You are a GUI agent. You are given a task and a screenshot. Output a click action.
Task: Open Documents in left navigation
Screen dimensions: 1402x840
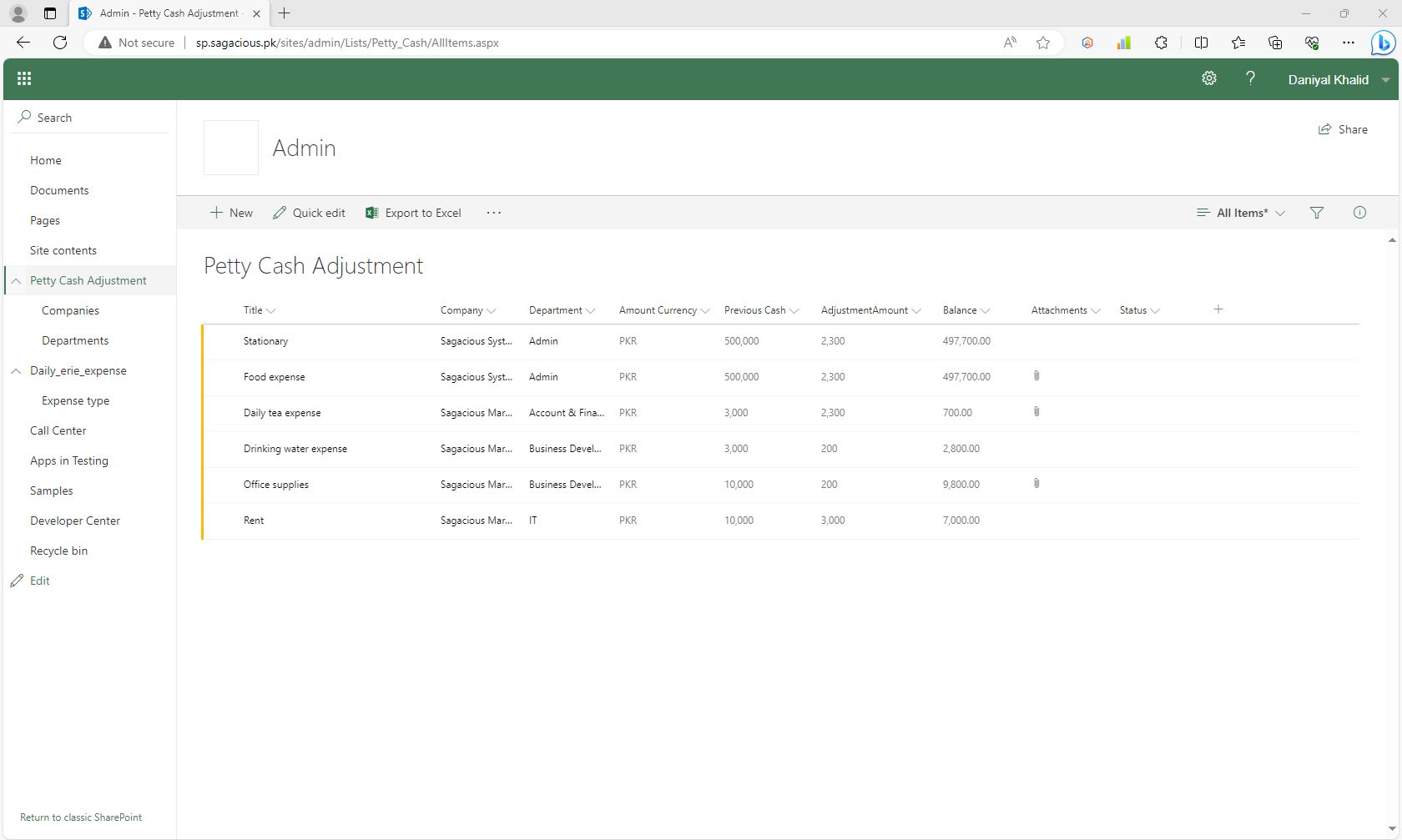click(59, 190)
